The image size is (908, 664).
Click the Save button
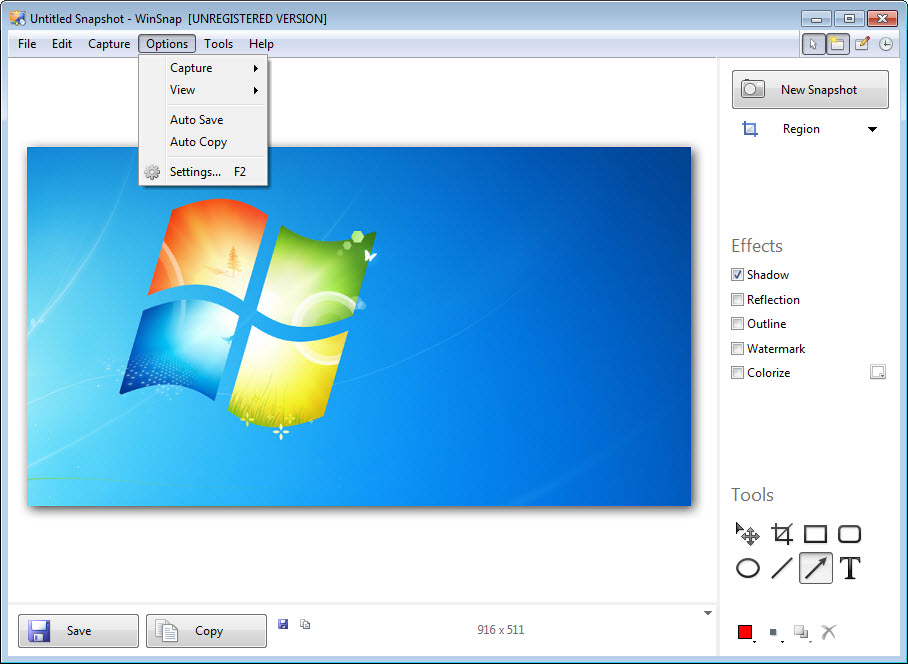tap(78, 630)
